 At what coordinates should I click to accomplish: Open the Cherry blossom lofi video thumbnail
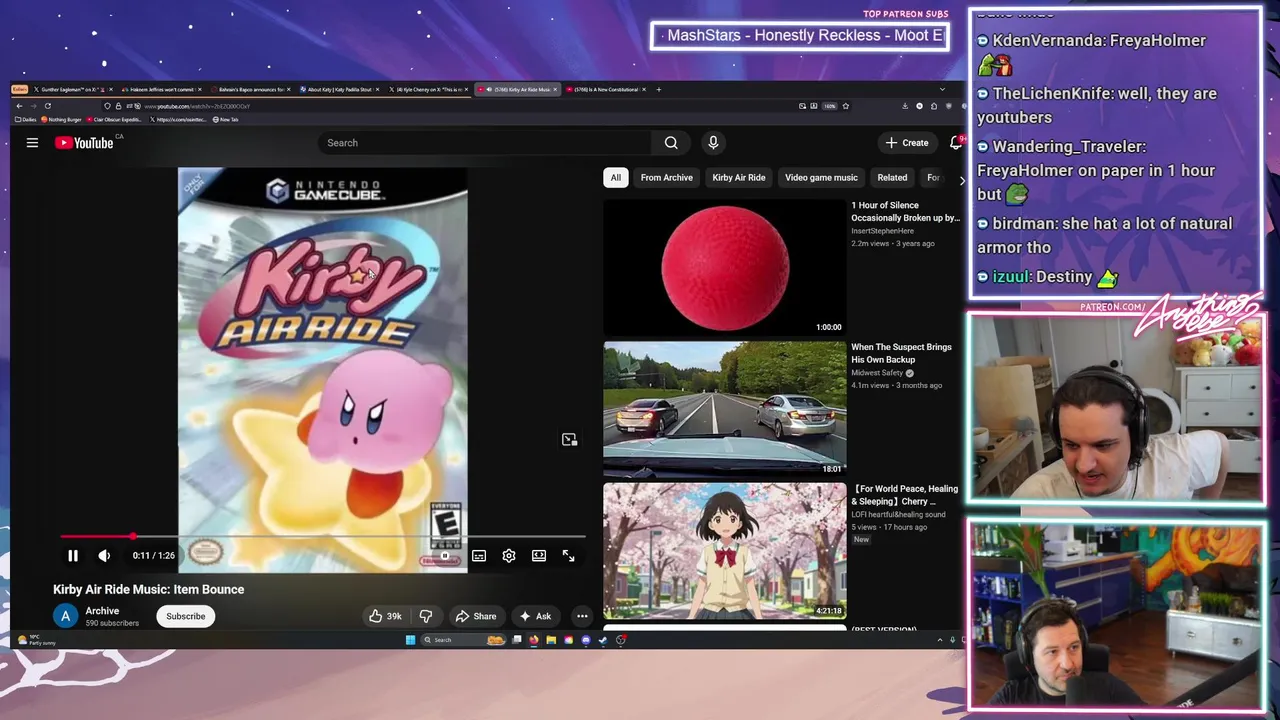pos(724,551)
